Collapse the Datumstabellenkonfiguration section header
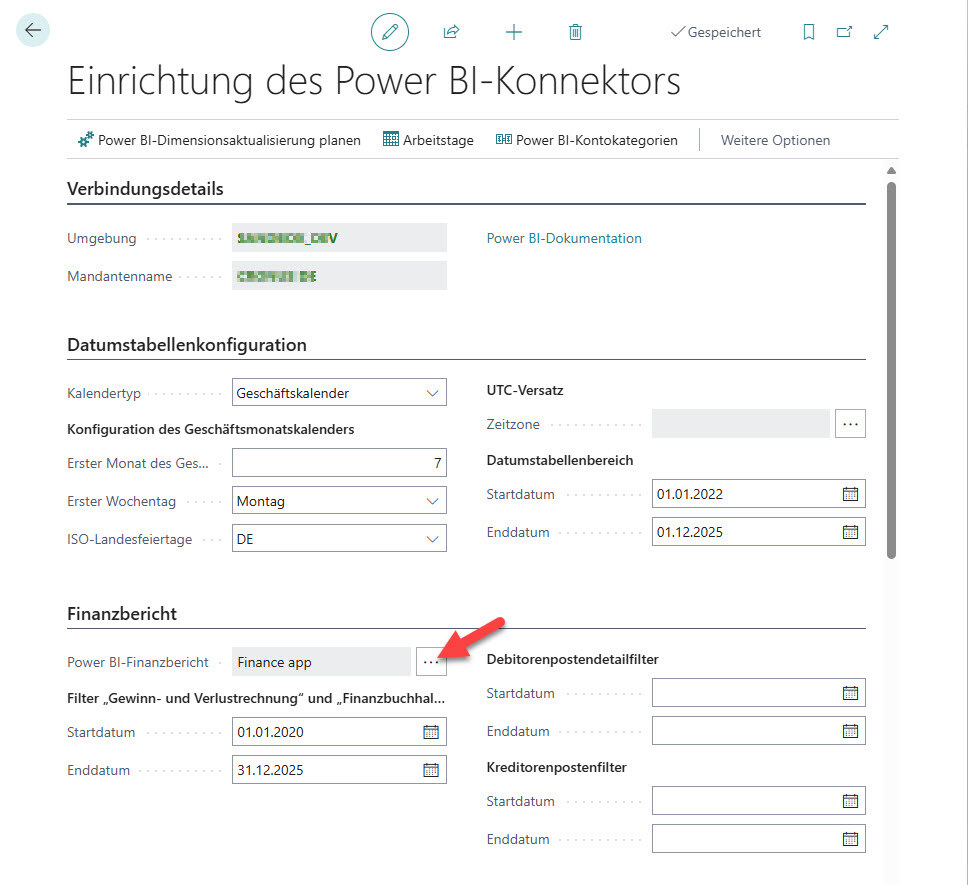This screenshot has width=968, height=885. pyautogui.click(x=186, y=344)
